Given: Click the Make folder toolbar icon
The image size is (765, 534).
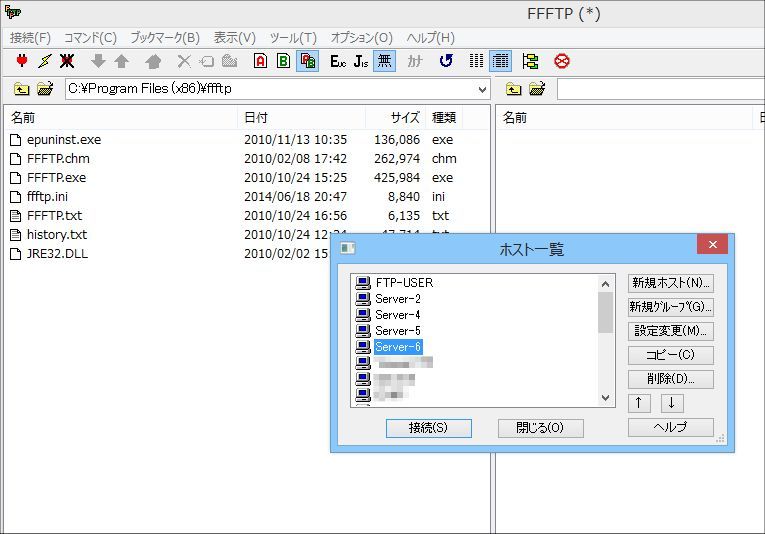Looking at the screenshot, I should coord(229,61).
